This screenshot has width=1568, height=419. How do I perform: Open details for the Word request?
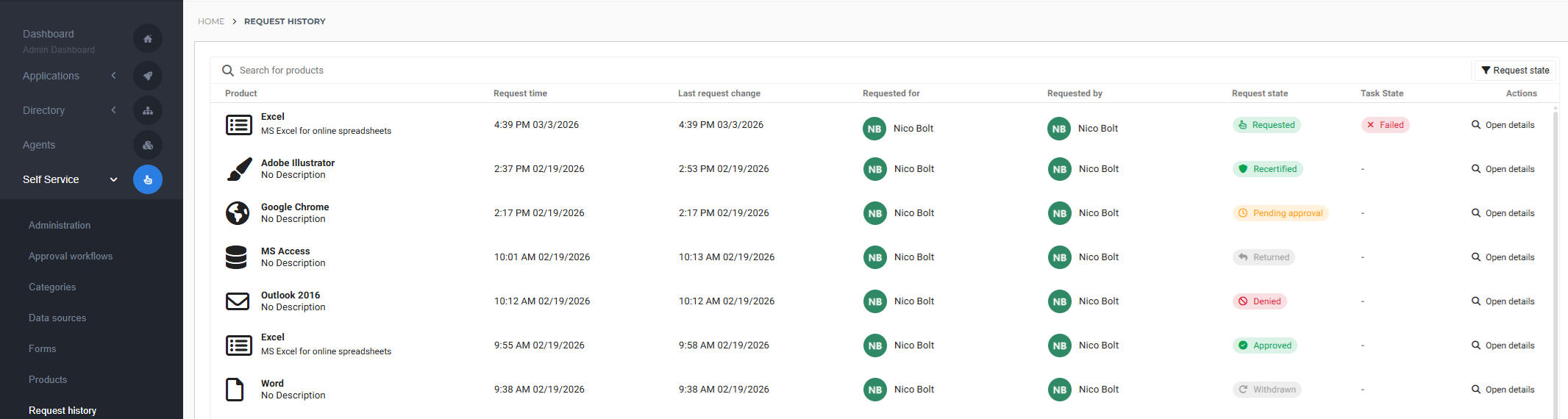tap(1503, 390)
